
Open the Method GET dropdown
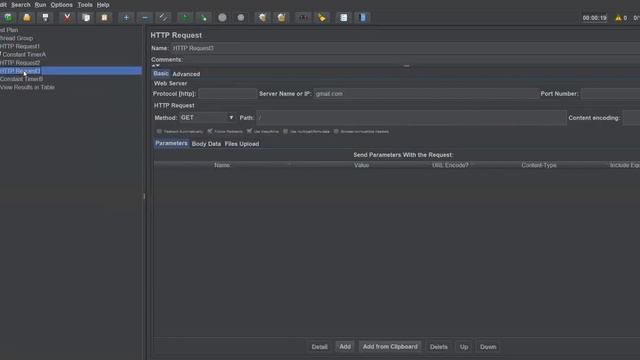207,118
